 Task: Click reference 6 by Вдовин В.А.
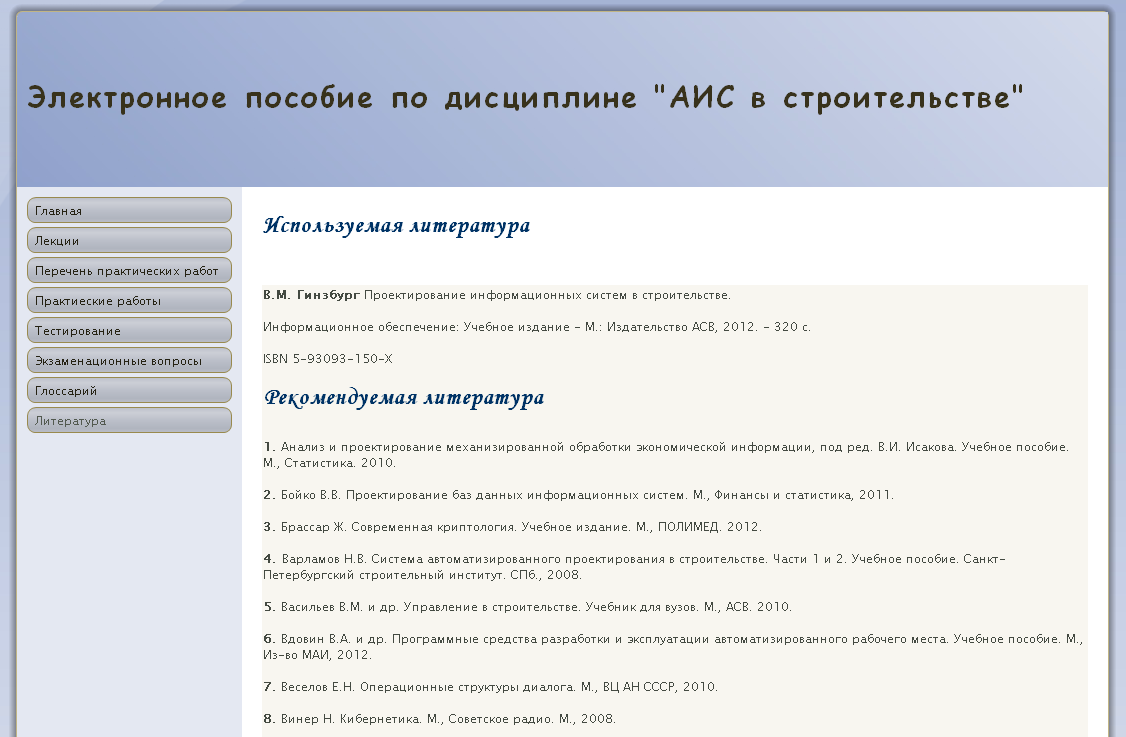(x=673, y=646)
